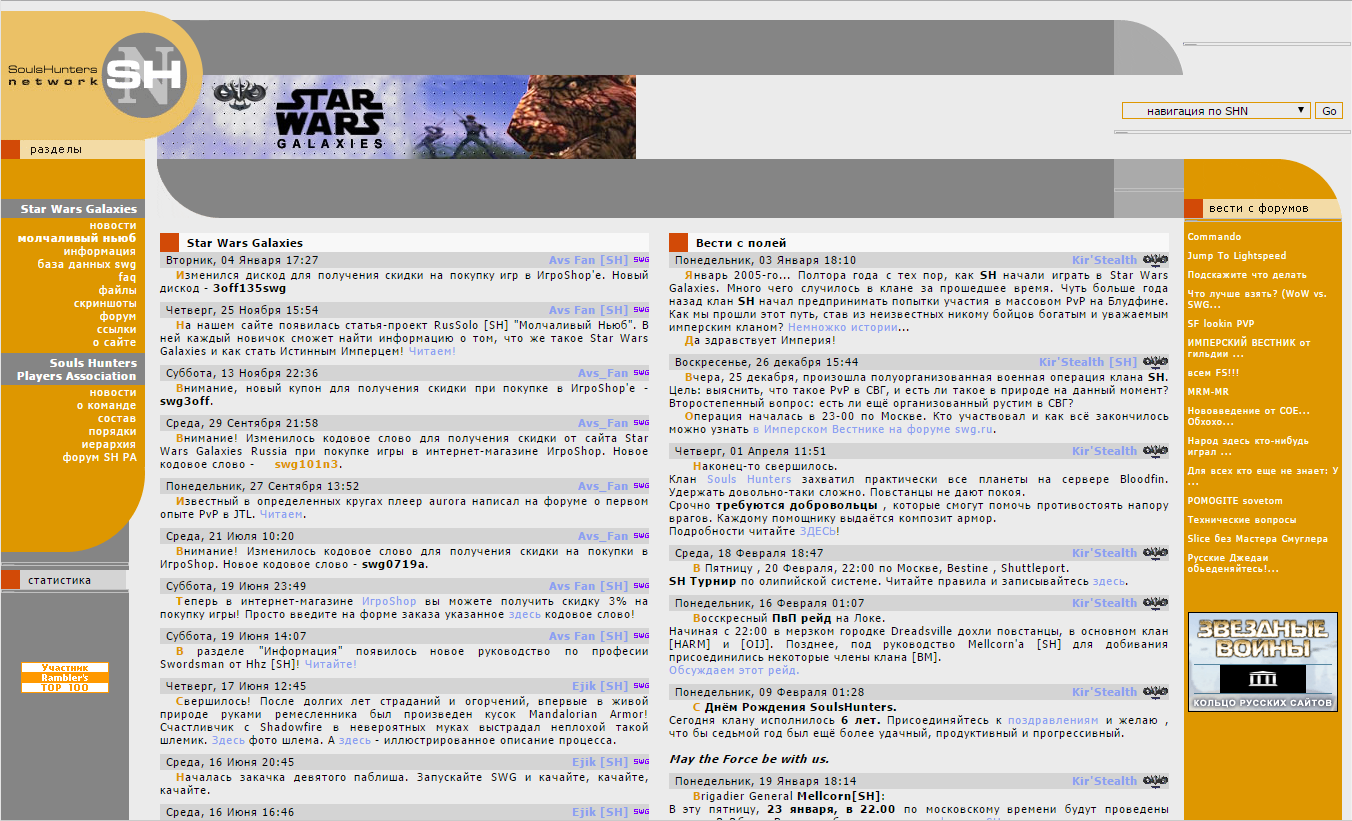Open Souls Hunters link in 01 Апреля post
Viewport: 1352px width, 821px height.
749,480
